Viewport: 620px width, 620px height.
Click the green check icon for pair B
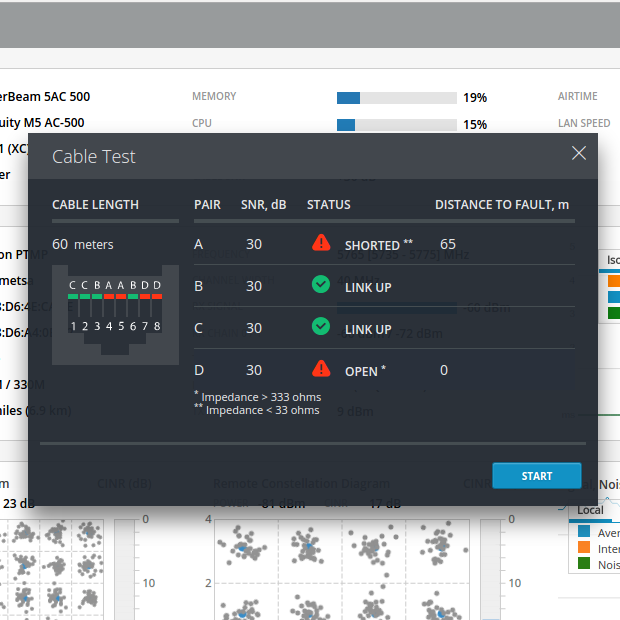(320, 285)
